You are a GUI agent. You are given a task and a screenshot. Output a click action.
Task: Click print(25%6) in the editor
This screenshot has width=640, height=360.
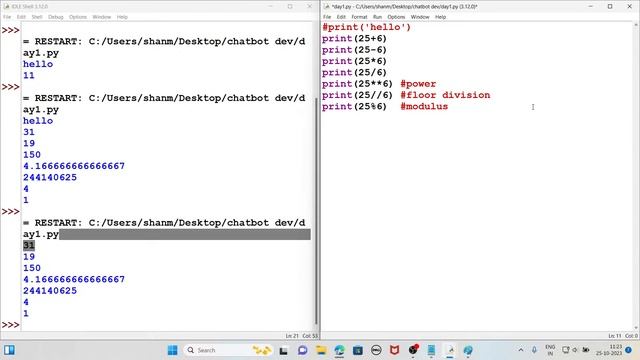point(354,107)
